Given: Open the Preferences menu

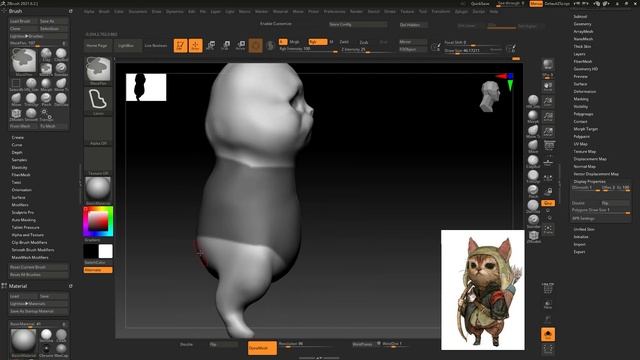Looking at the screenshot, I should point(335,11).
